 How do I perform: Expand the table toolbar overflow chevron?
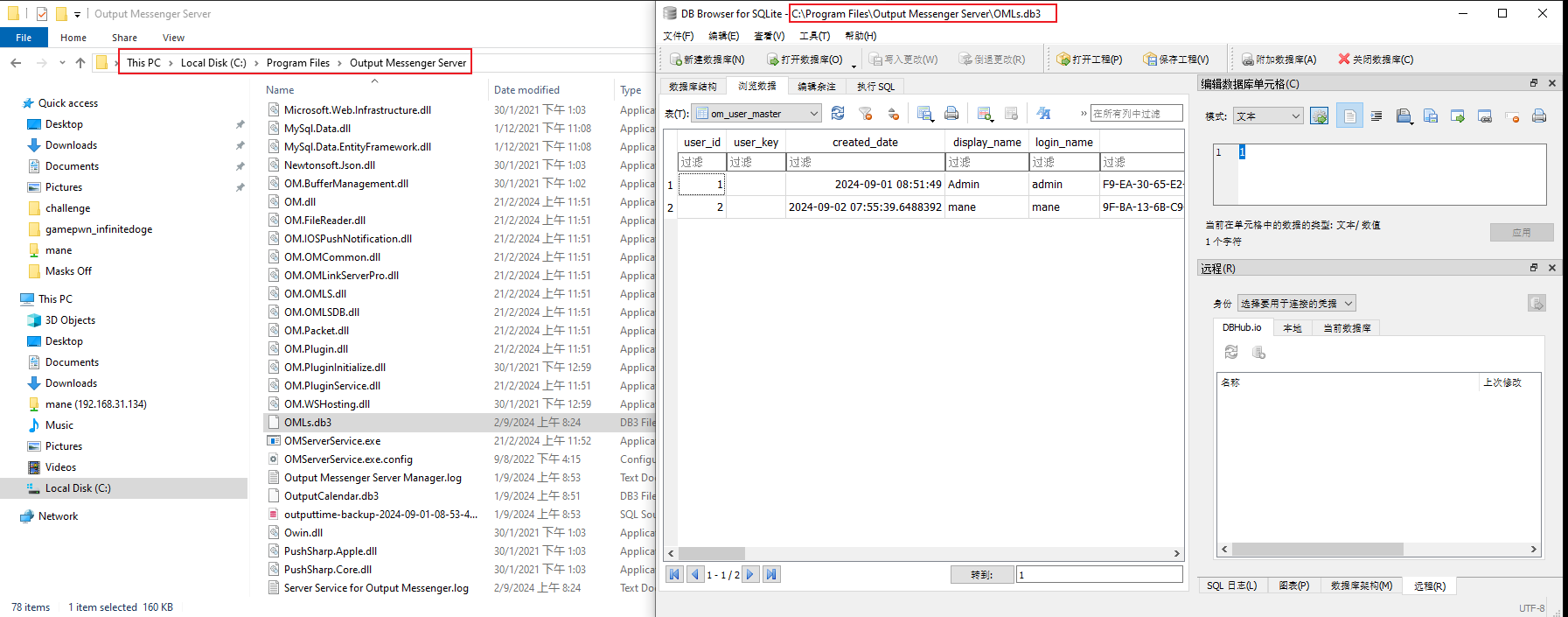pos(1084,114)
